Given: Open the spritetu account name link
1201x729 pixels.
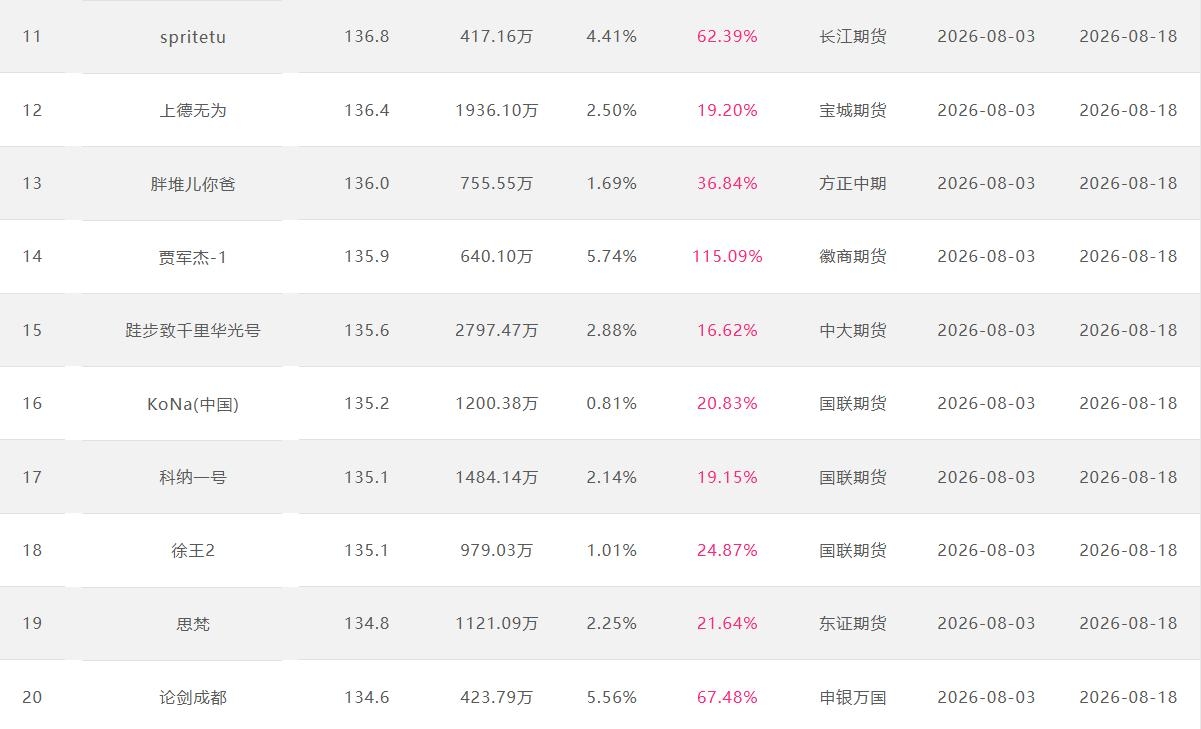Looking at the screenshot, I should [x=193, y=37].
